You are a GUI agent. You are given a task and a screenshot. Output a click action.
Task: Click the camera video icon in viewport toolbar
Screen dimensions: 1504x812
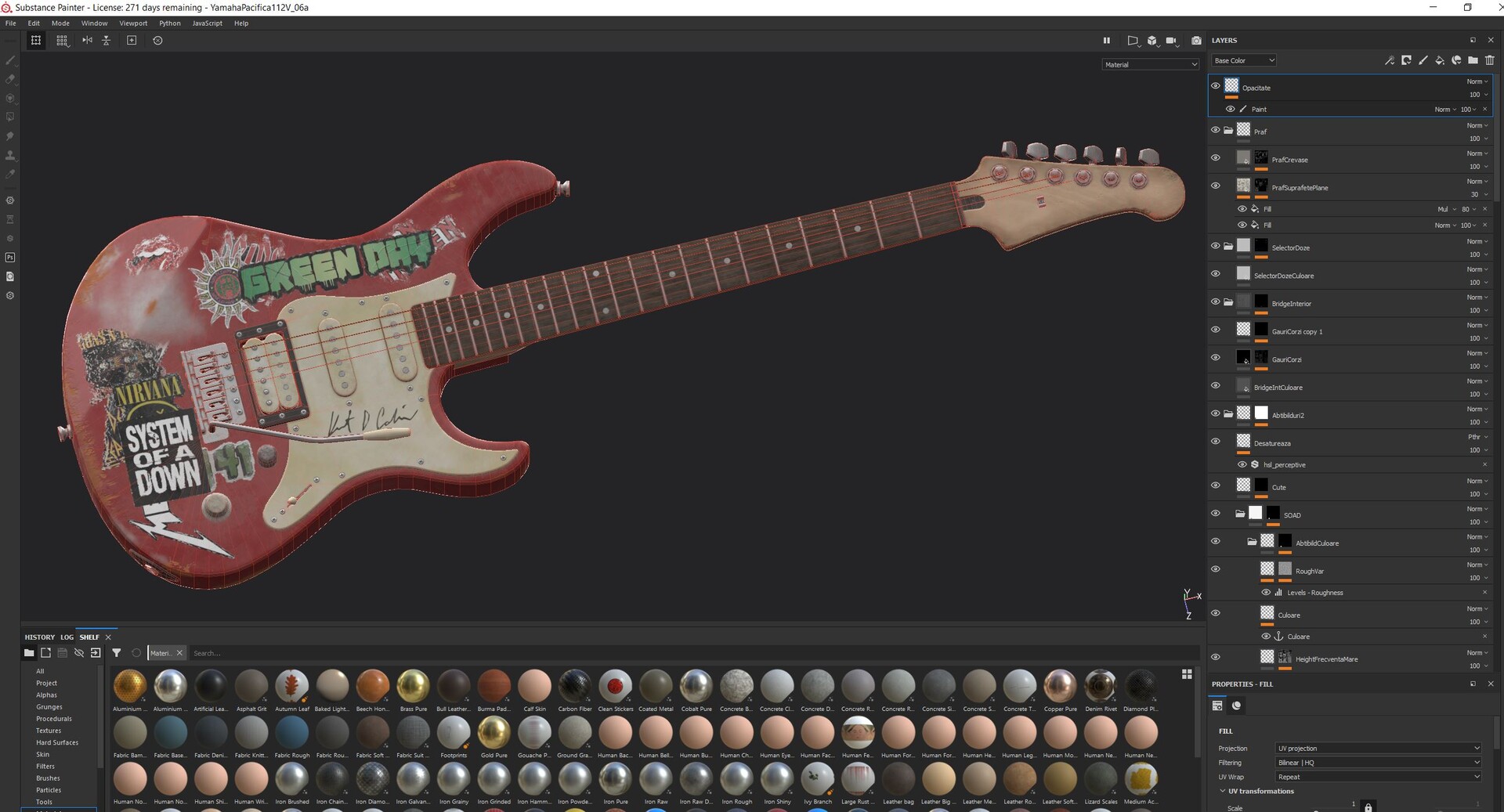coord(1171,40)
